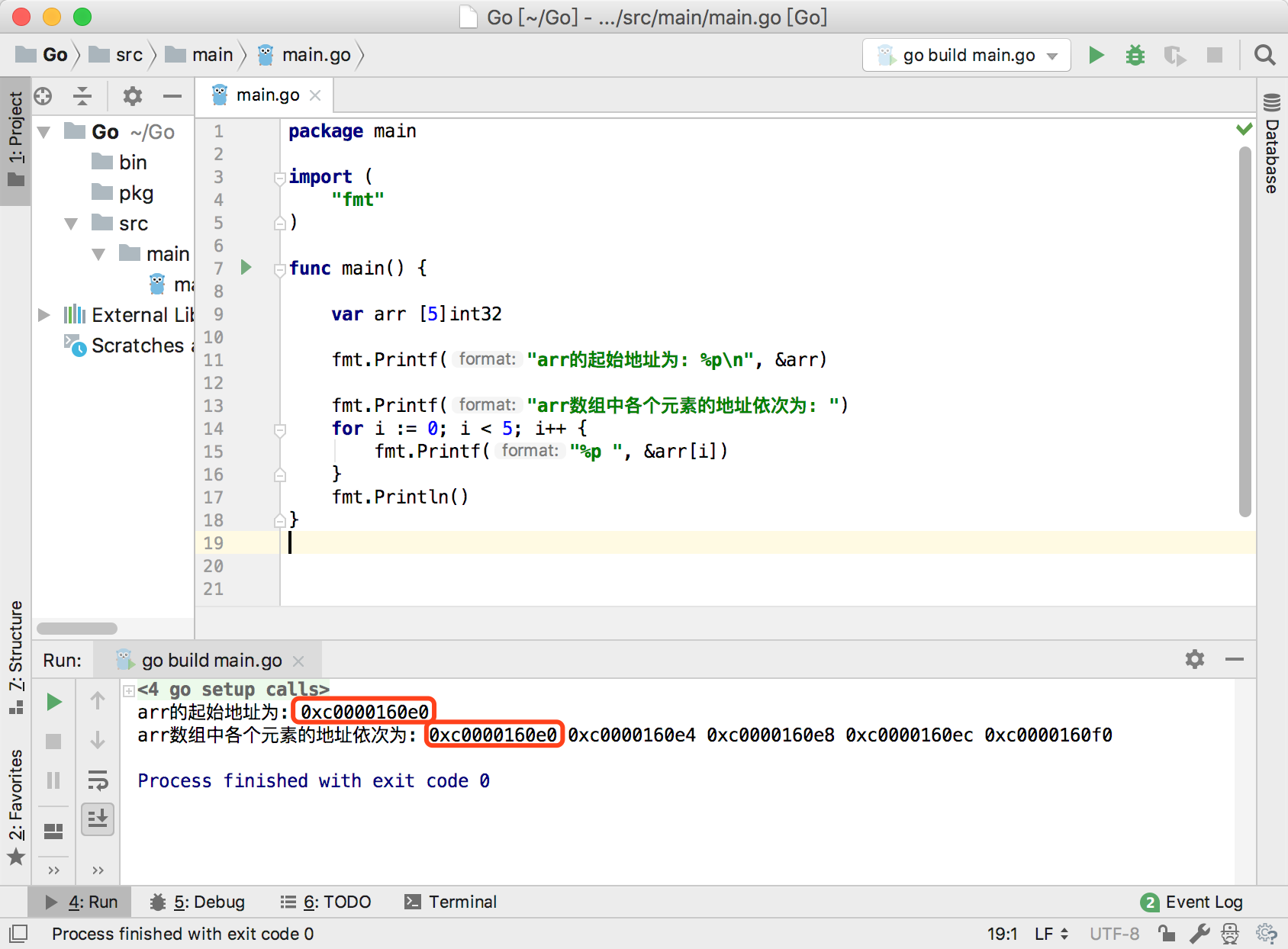
Task: Toggle scroll to end in Run console
Action: click(x=98, y=819)
